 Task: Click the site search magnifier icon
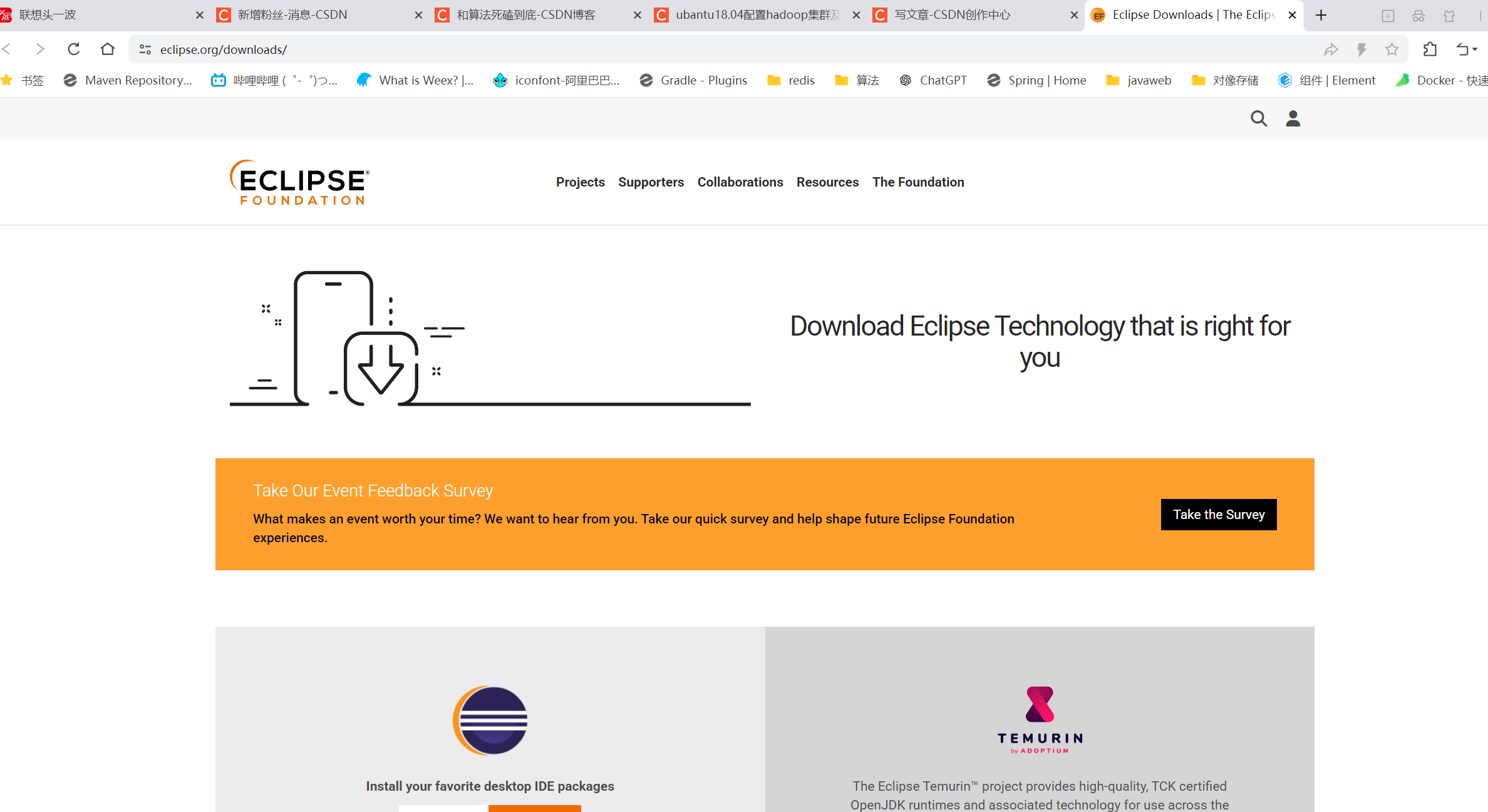click(x=1258, y=118)
